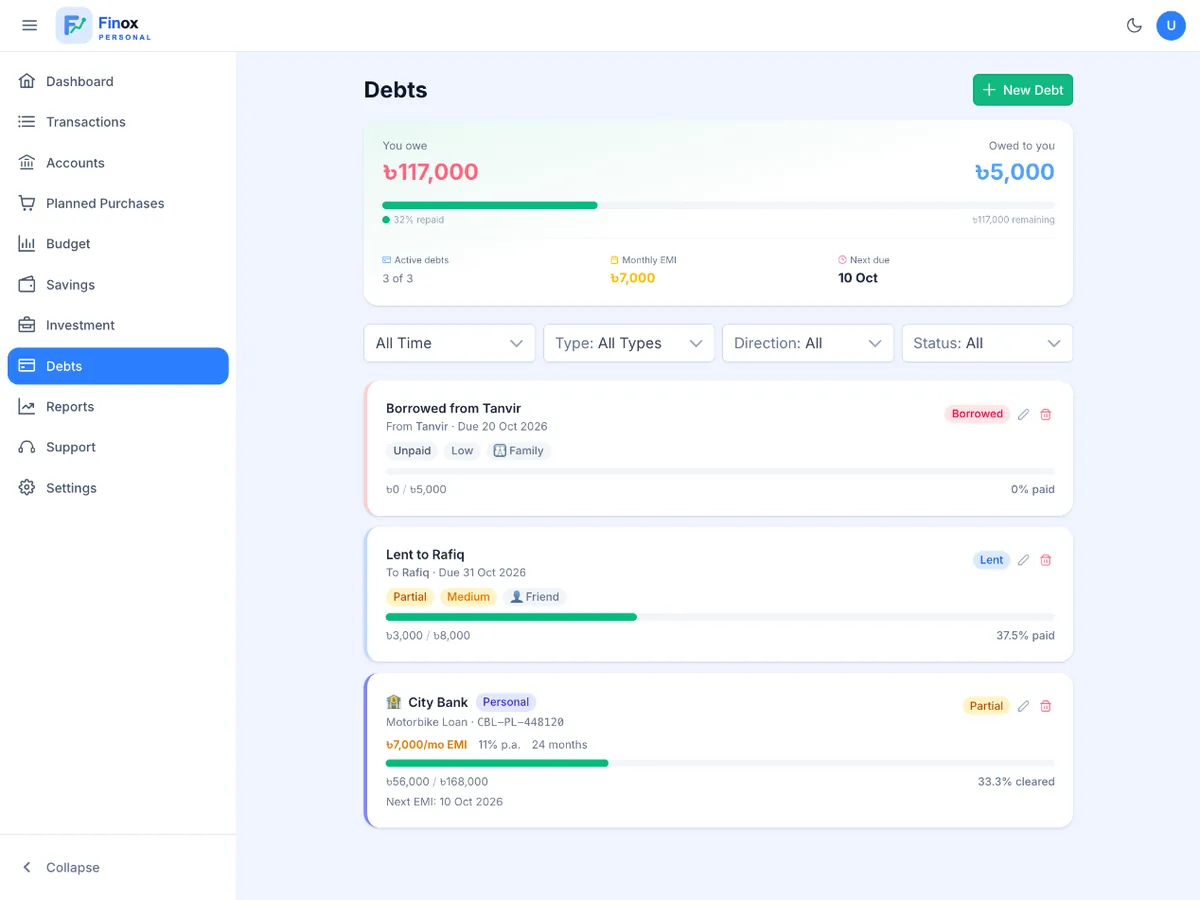Screen dimensions: 1200x900
Task: Click the Savings wallet icon
Action: pos(27,284)
